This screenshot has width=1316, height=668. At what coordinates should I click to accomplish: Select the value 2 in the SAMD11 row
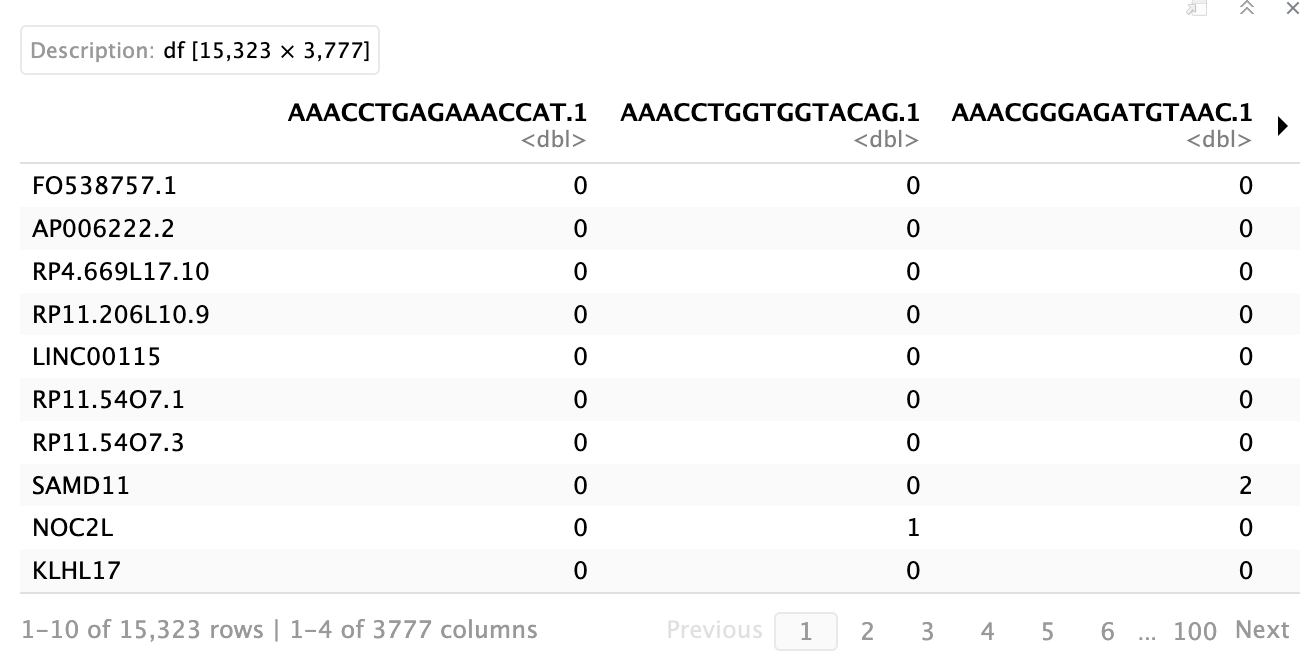(1245, 485)
